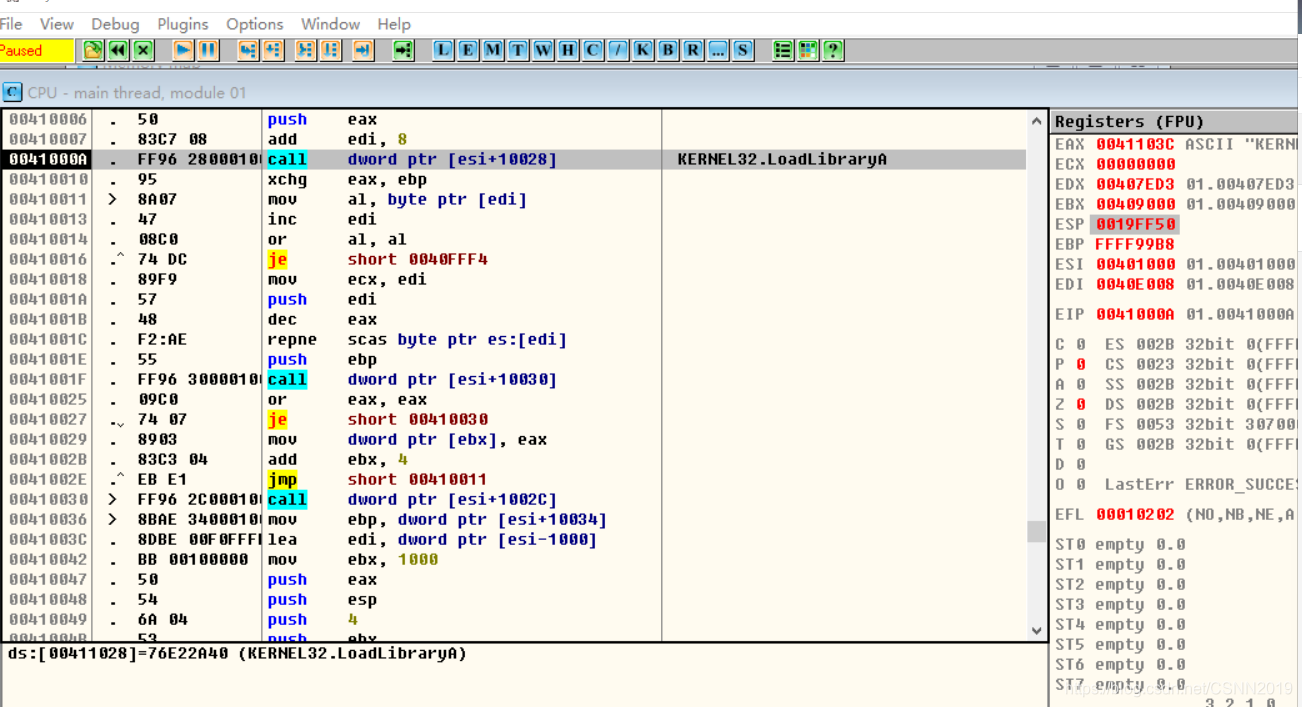The width and height of the screenshot is (1302, 707).
Task: Restart the program with the rewind icon
Action: pos(118,50)
